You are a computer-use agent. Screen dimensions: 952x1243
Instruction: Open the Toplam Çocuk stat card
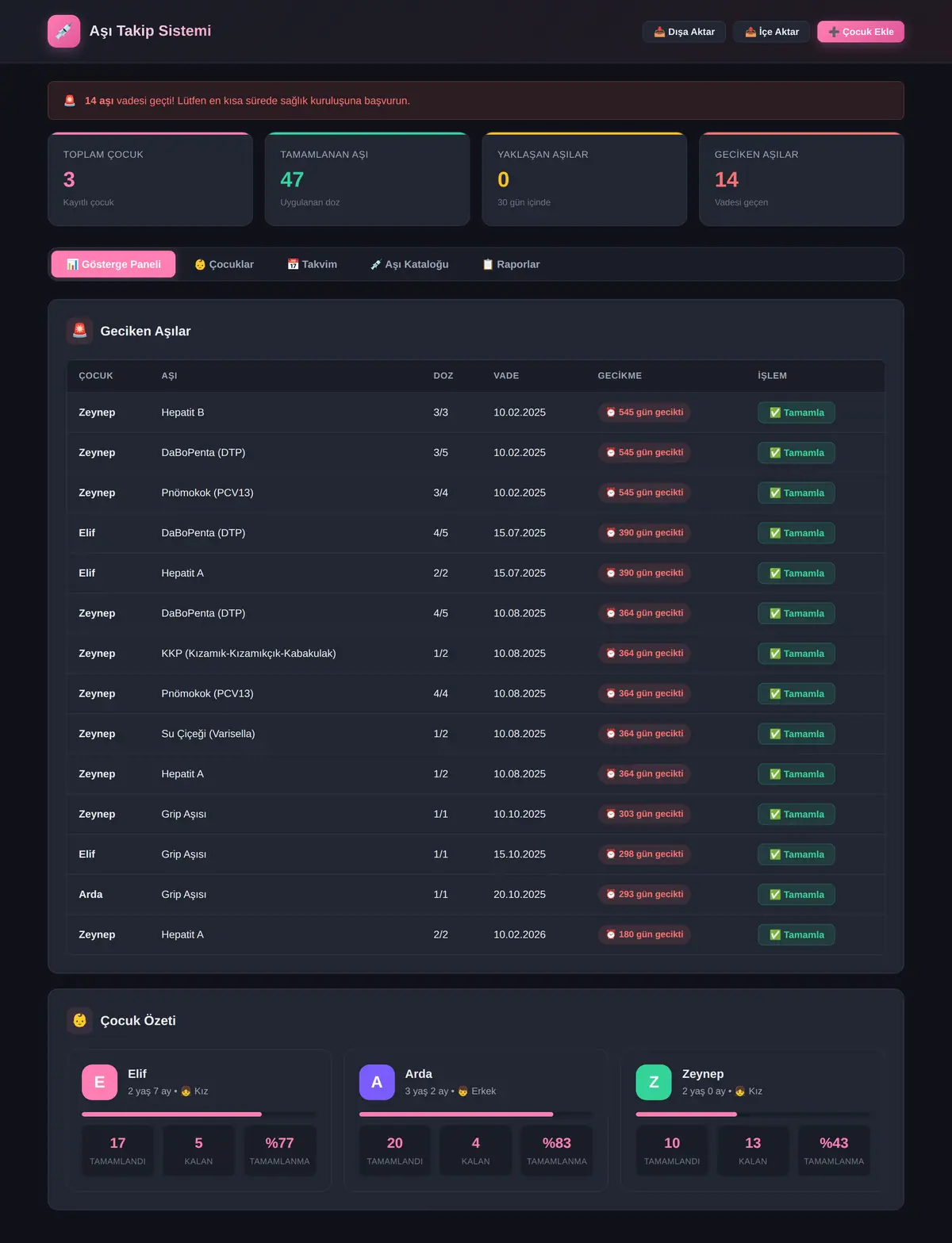click(150, 179)
